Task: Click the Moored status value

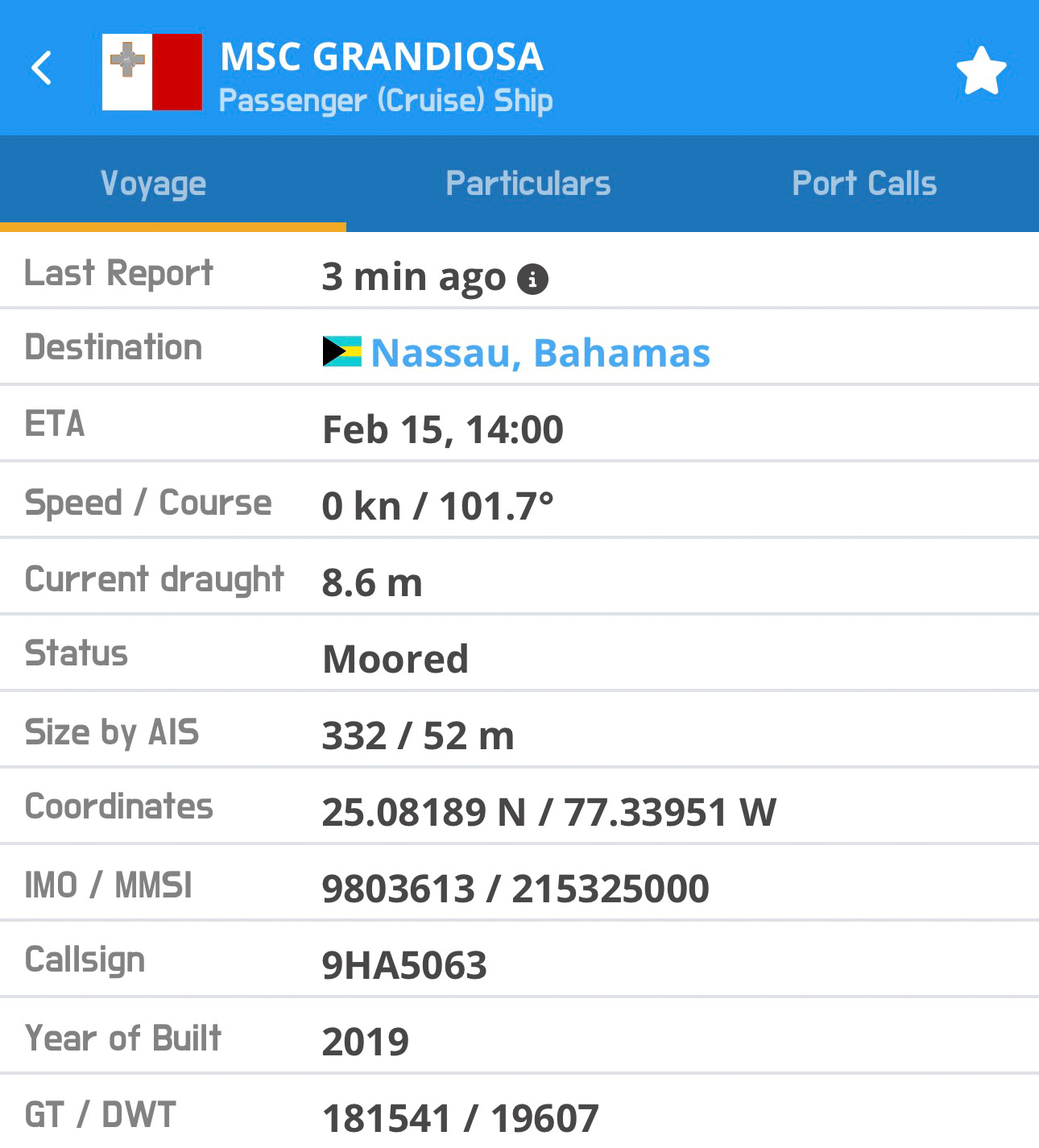Action: tap(395, 659)
